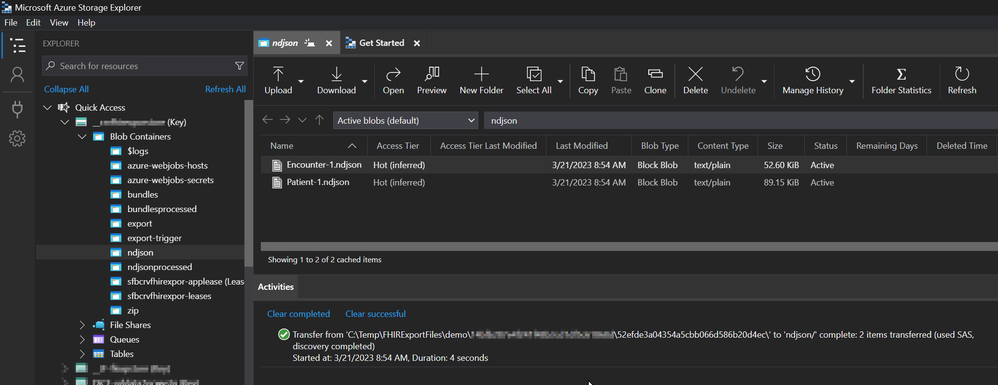
Task: Navigate back with the left arrow
Action: 267,120
